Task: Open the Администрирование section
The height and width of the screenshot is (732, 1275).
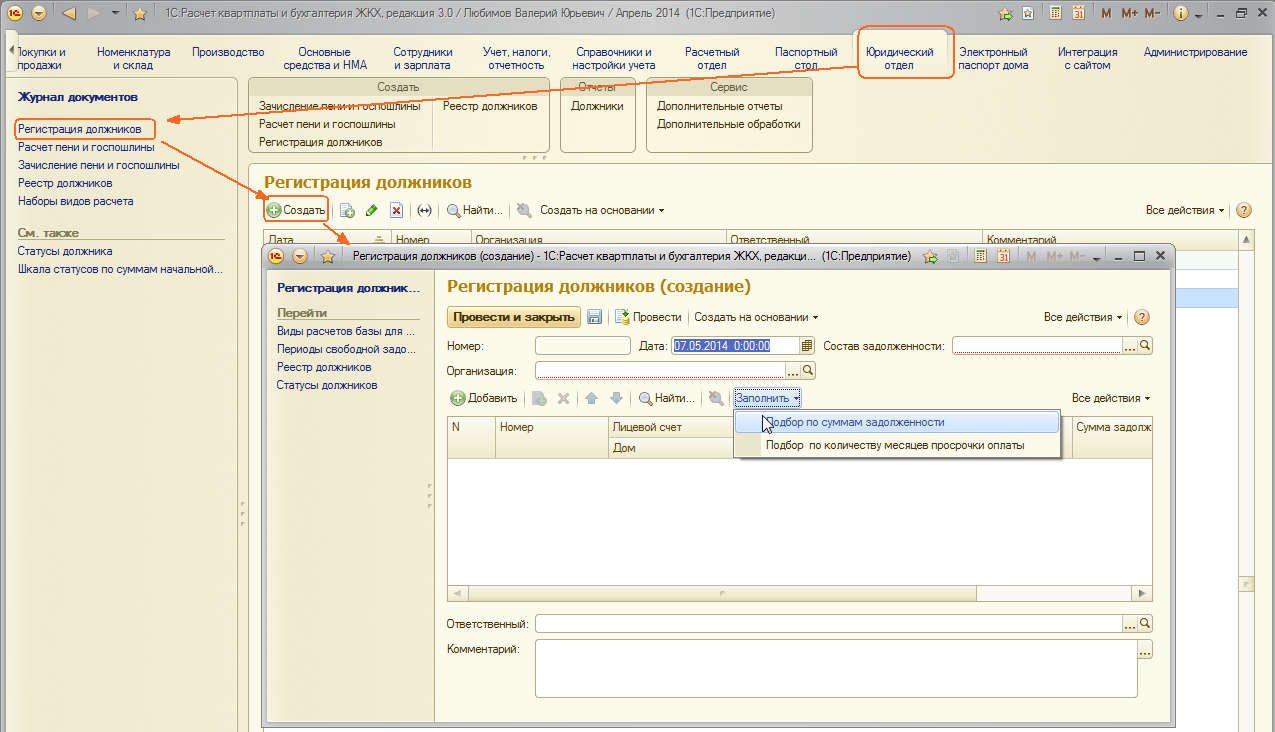Action: [1196, 52]
